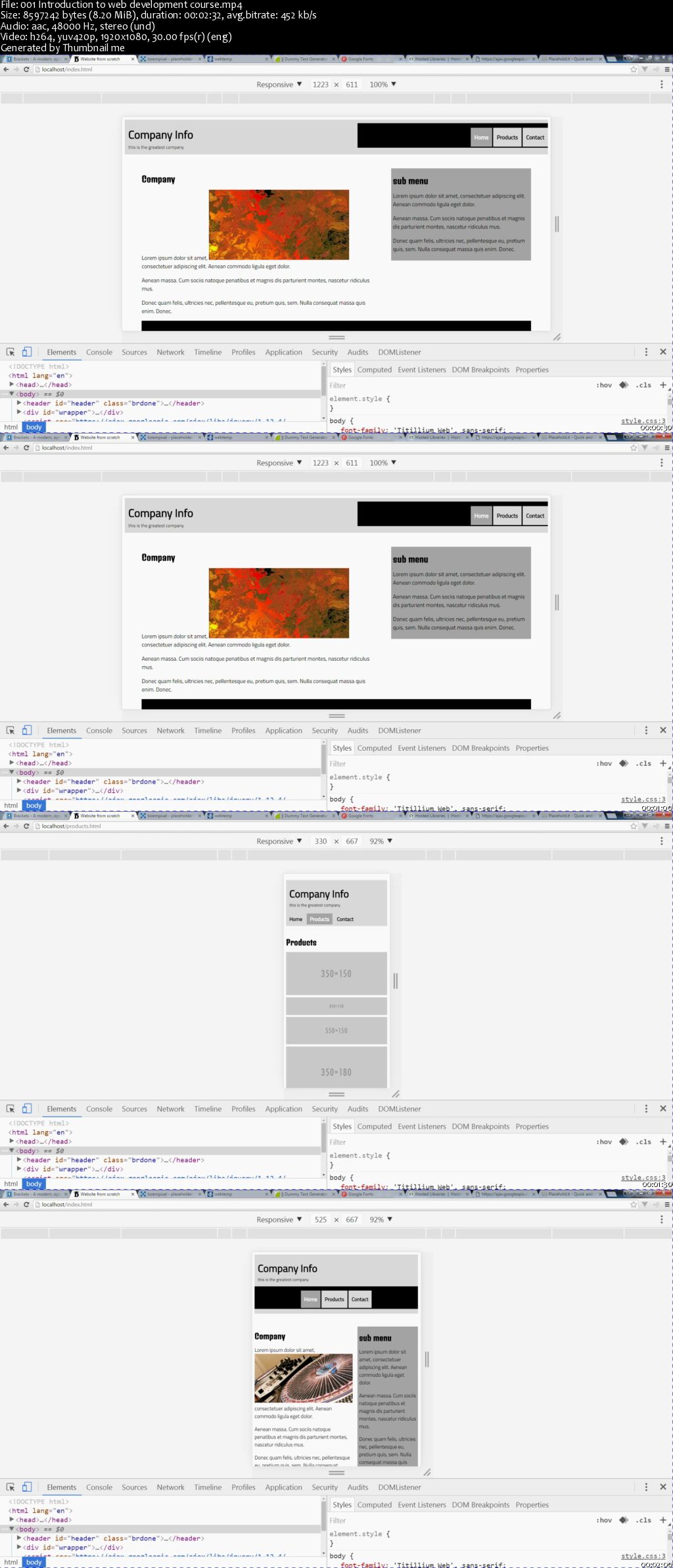The height and width of the screenshot is (1568, 673).
Task: Open 92% zoom dropdown beside 330 × 667
Action: coord(381,841)
